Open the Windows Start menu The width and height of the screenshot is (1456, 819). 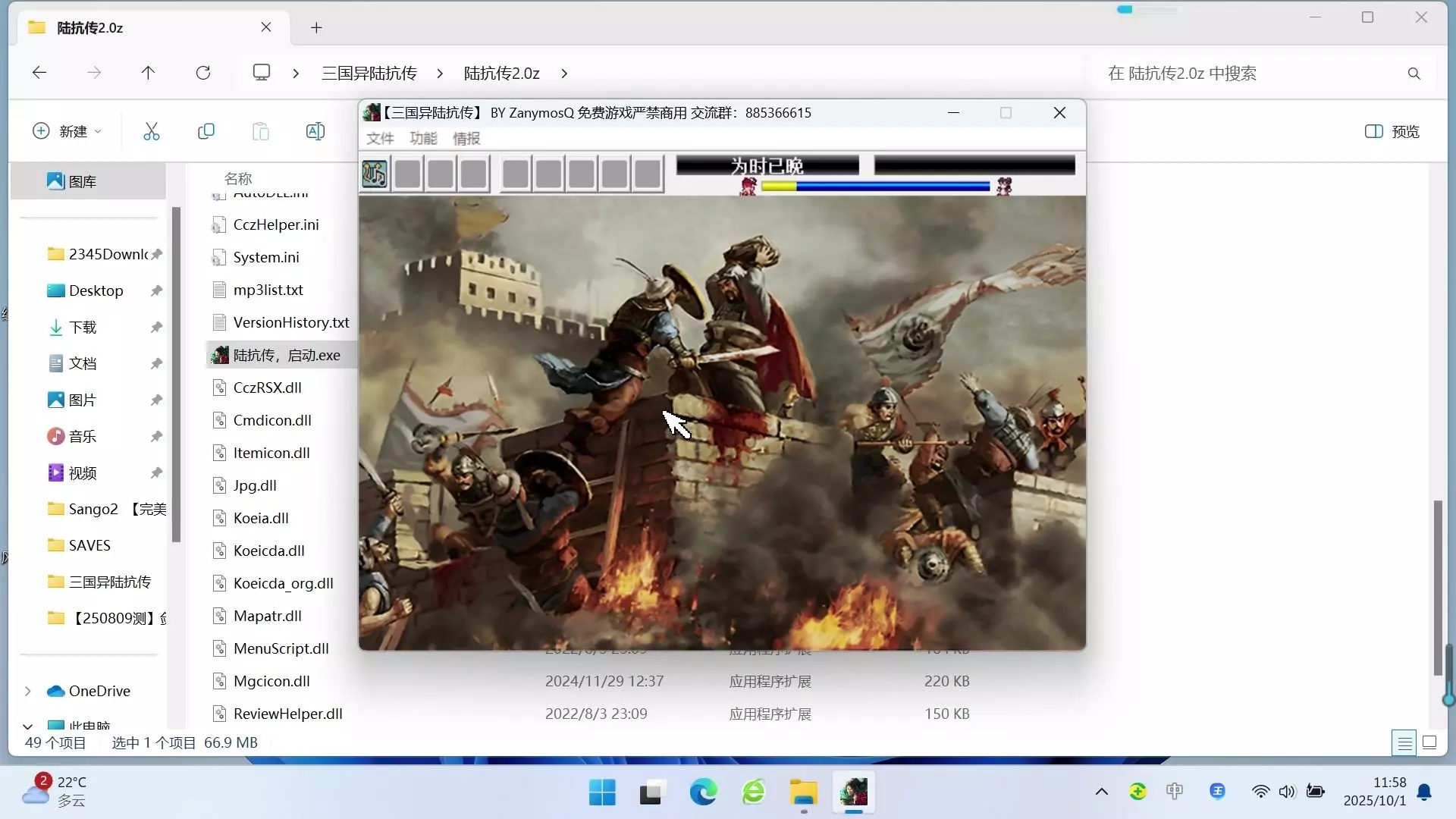(x=602, y=792)
